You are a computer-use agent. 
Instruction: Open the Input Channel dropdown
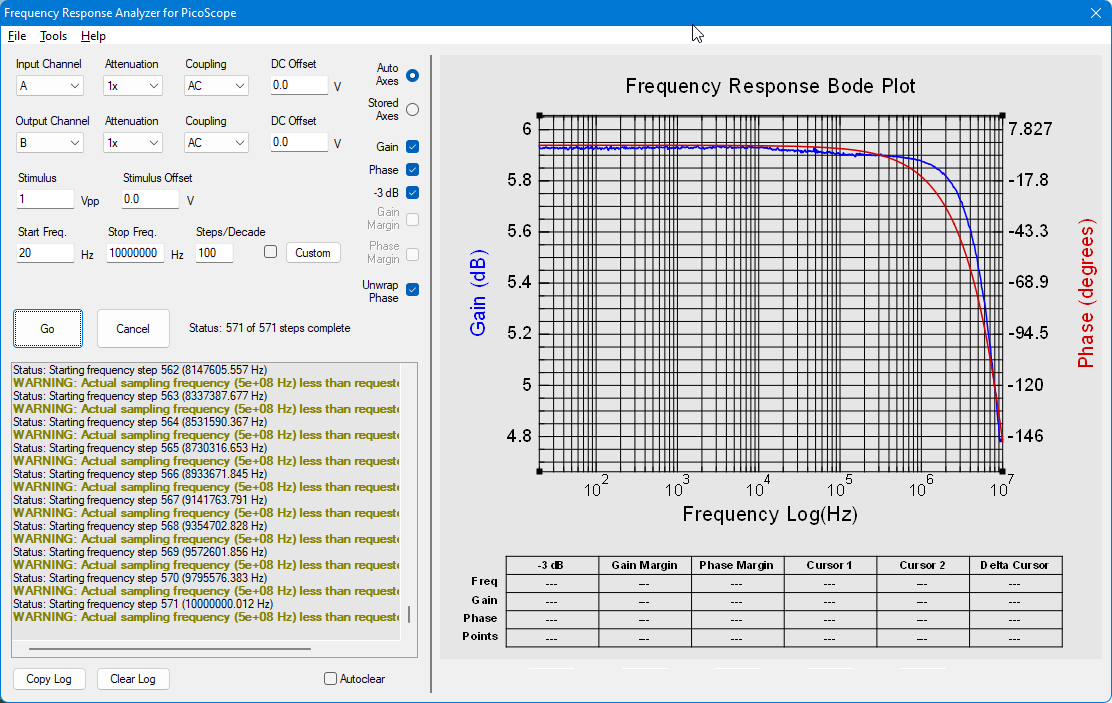pyautogui.click(x=50, y=86)
